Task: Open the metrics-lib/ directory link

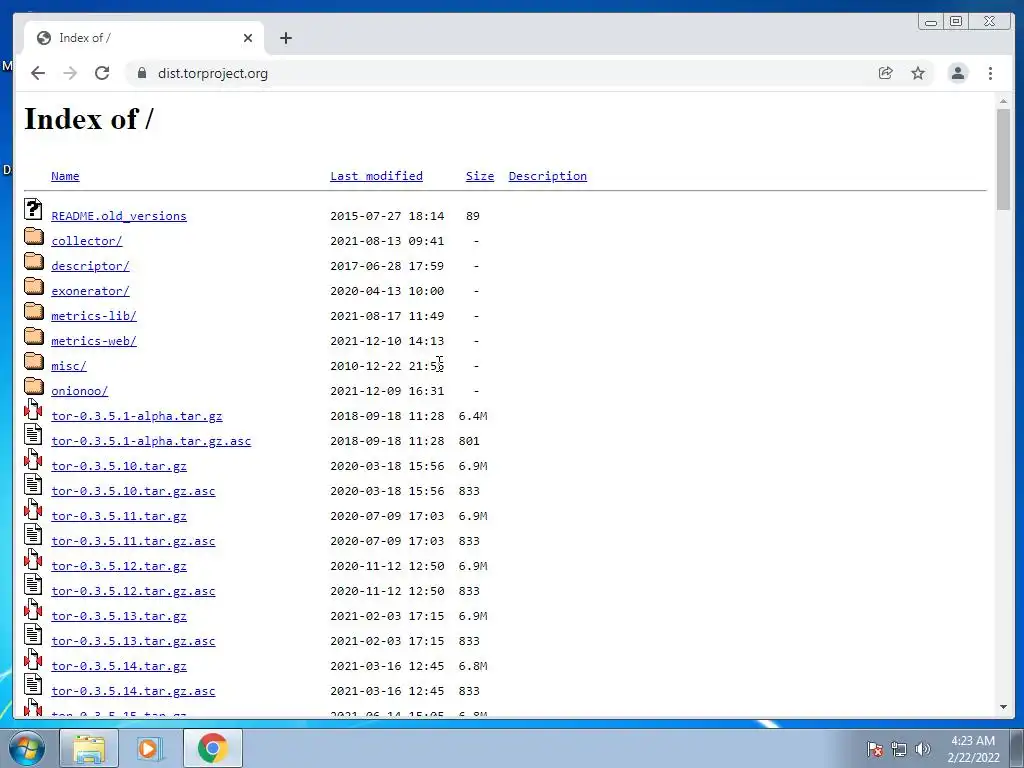Action: click(x=94, y=316)
